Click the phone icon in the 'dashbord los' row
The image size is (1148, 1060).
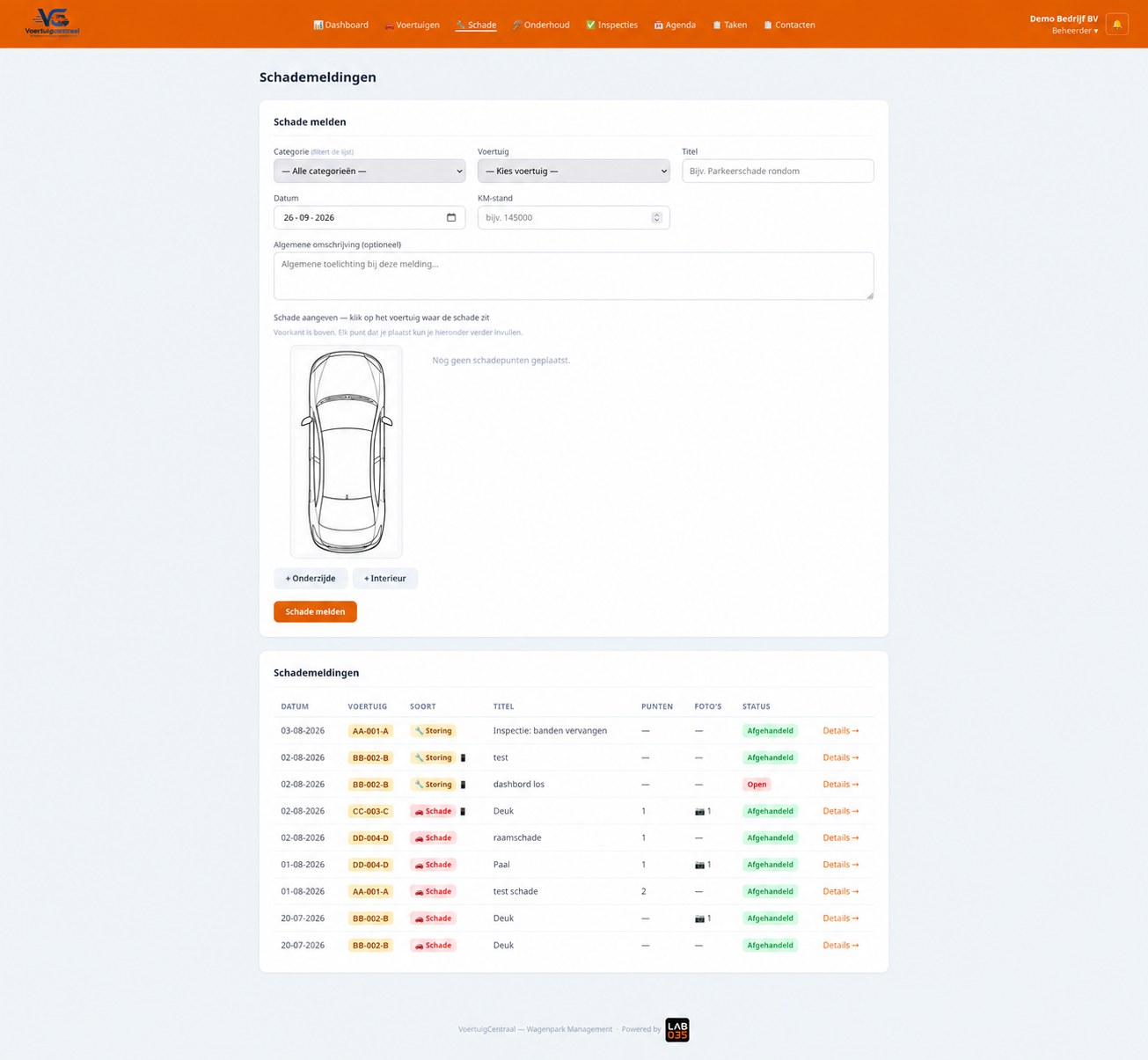[463, 785]
